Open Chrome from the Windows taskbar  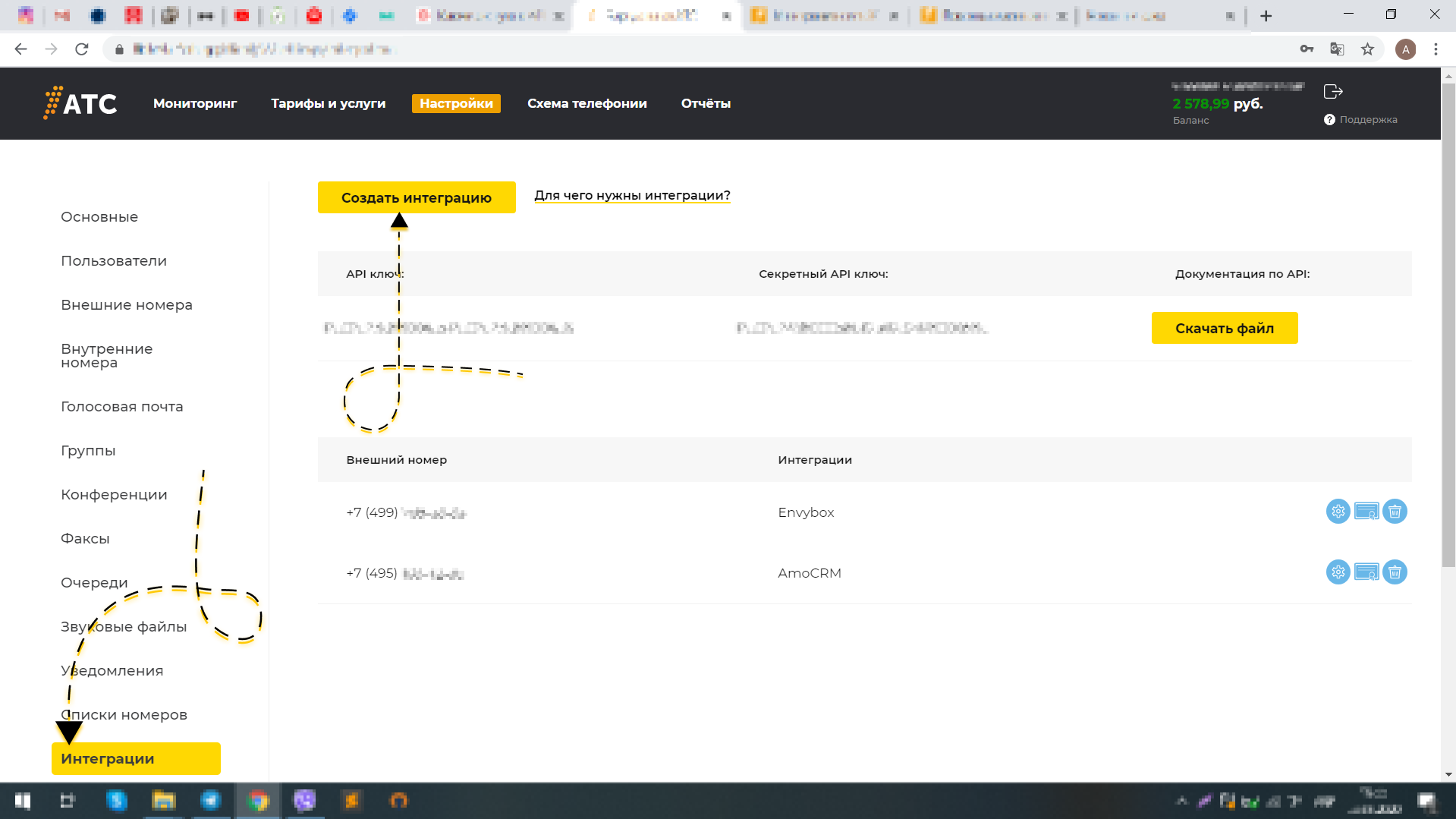coord(258,801)
